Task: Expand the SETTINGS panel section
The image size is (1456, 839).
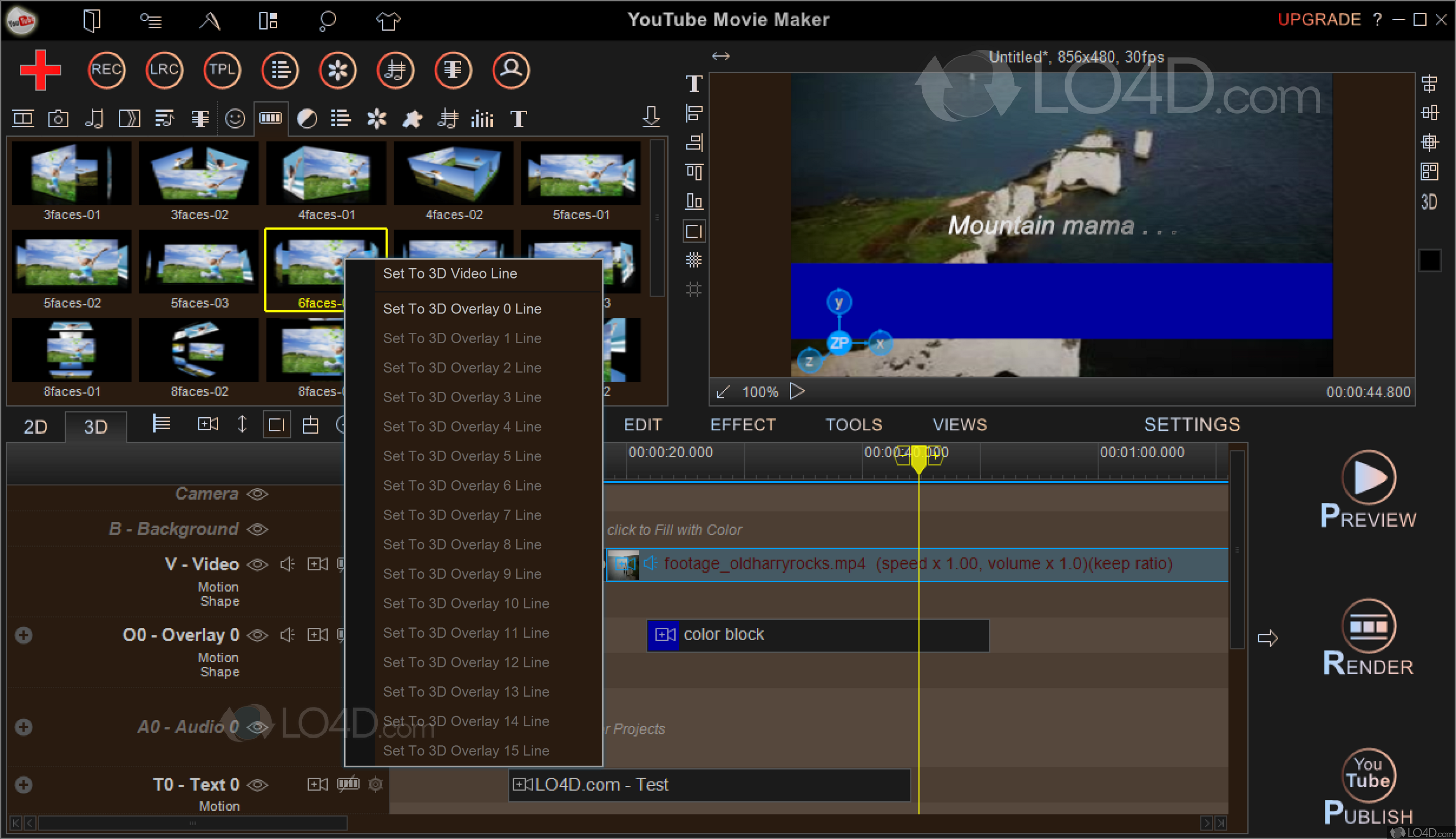Action: pos(1191,424)
